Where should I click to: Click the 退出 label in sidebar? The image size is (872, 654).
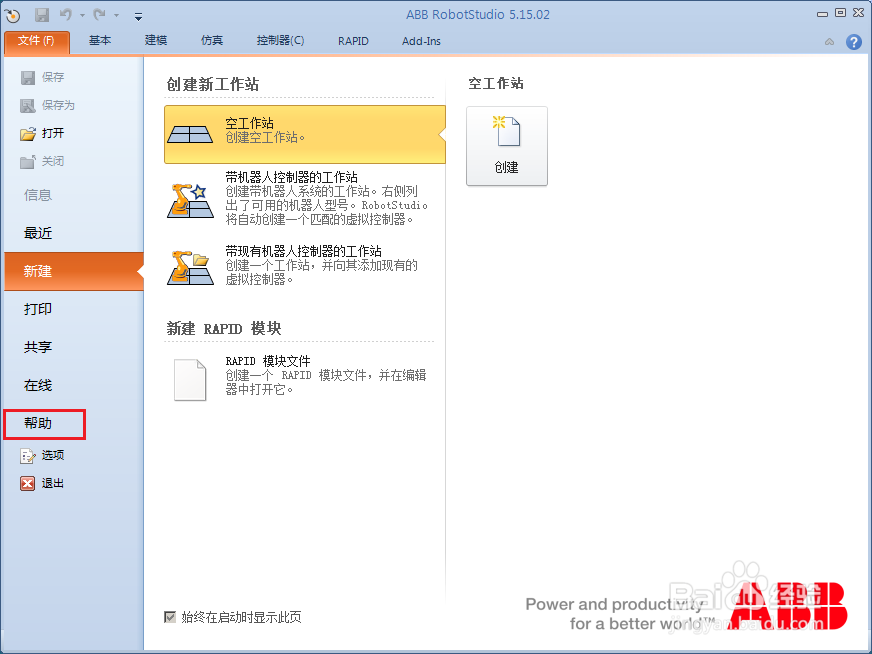pyautogui.click(x=53, y=483)
